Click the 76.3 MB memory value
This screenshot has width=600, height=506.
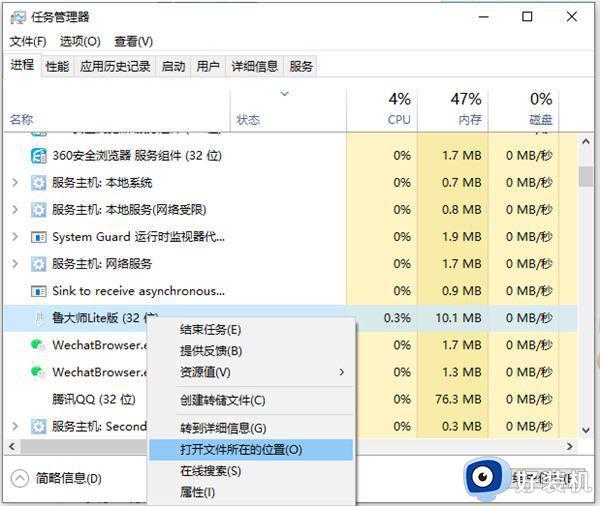click(458, 400)
